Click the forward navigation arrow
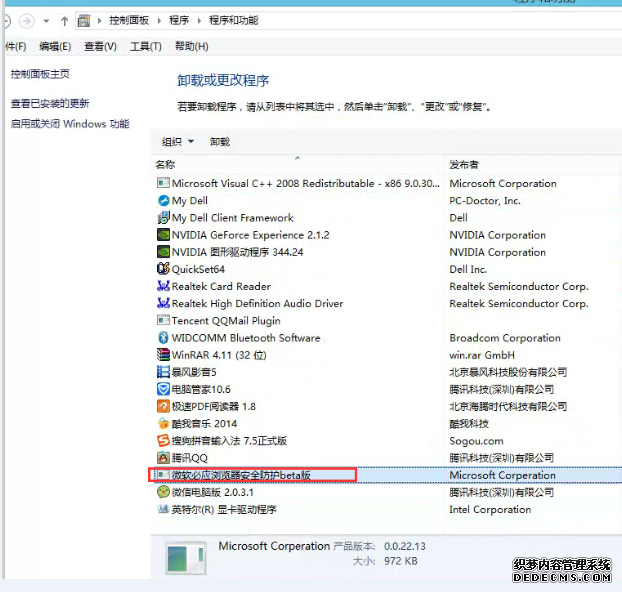 (27, 21)
